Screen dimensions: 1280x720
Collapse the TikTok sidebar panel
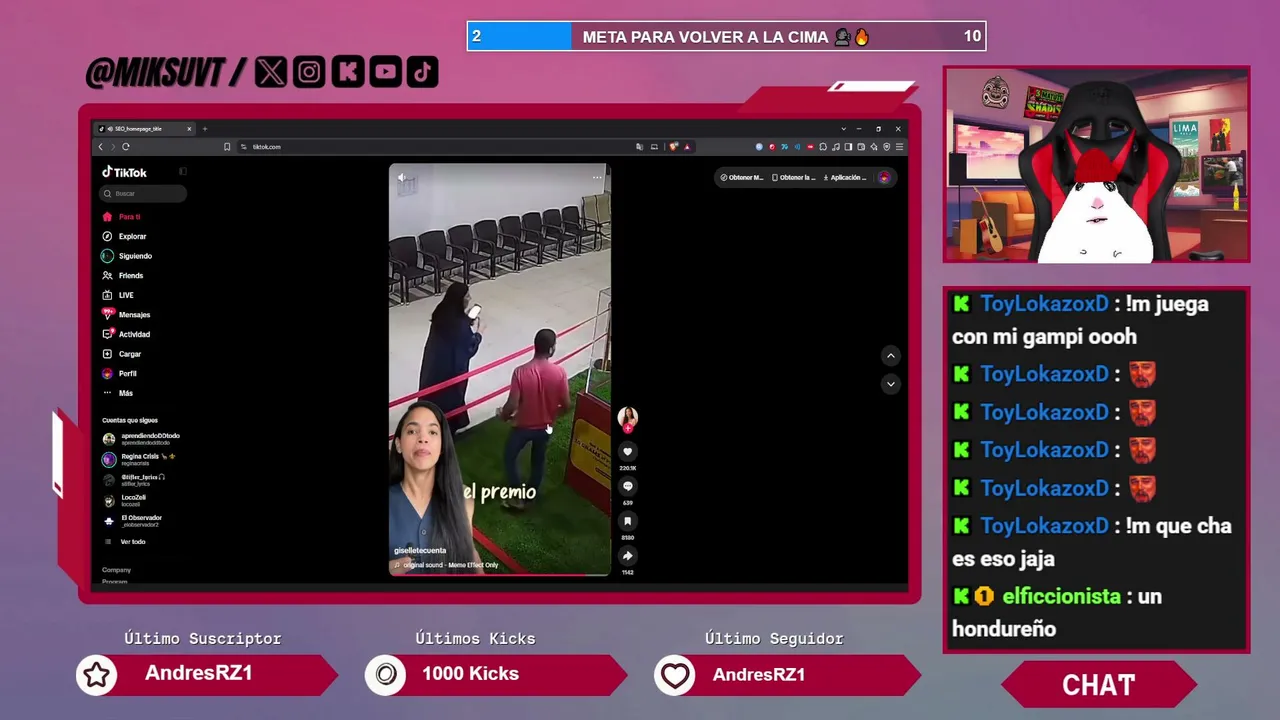(183, 172)
